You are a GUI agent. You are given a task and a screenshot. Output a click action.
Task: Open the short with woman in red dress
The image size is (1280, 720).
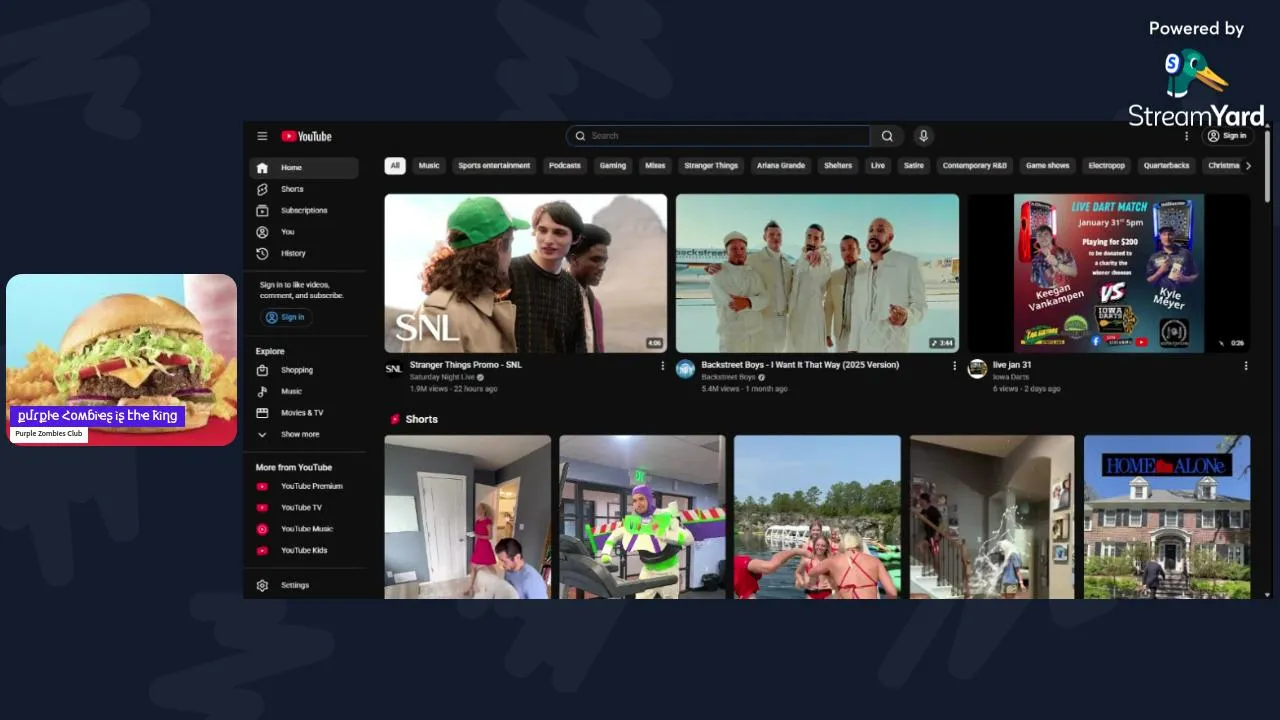tap(468, 517)
